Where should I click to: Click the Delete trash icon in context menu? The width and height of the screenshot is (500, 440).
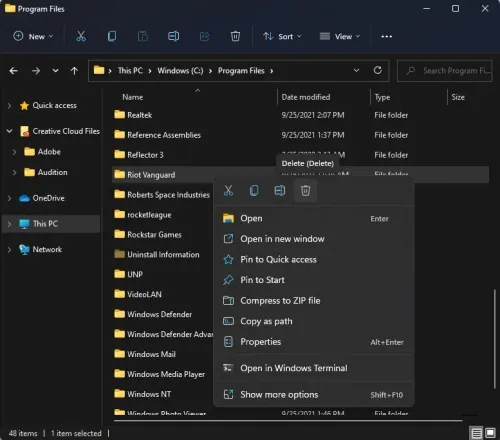coord(305,191)
